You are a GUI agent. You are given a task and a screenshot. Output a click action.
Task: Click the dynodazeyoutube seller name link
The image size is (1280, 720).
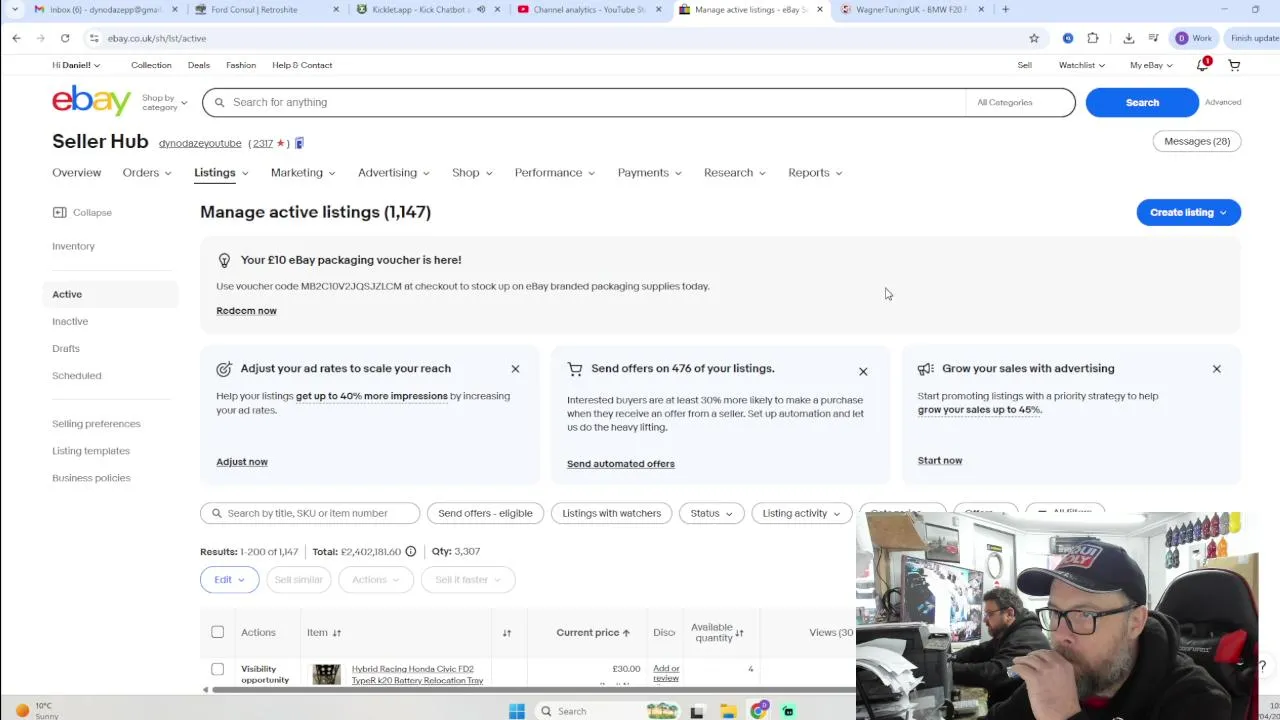[x=200, y=143]
